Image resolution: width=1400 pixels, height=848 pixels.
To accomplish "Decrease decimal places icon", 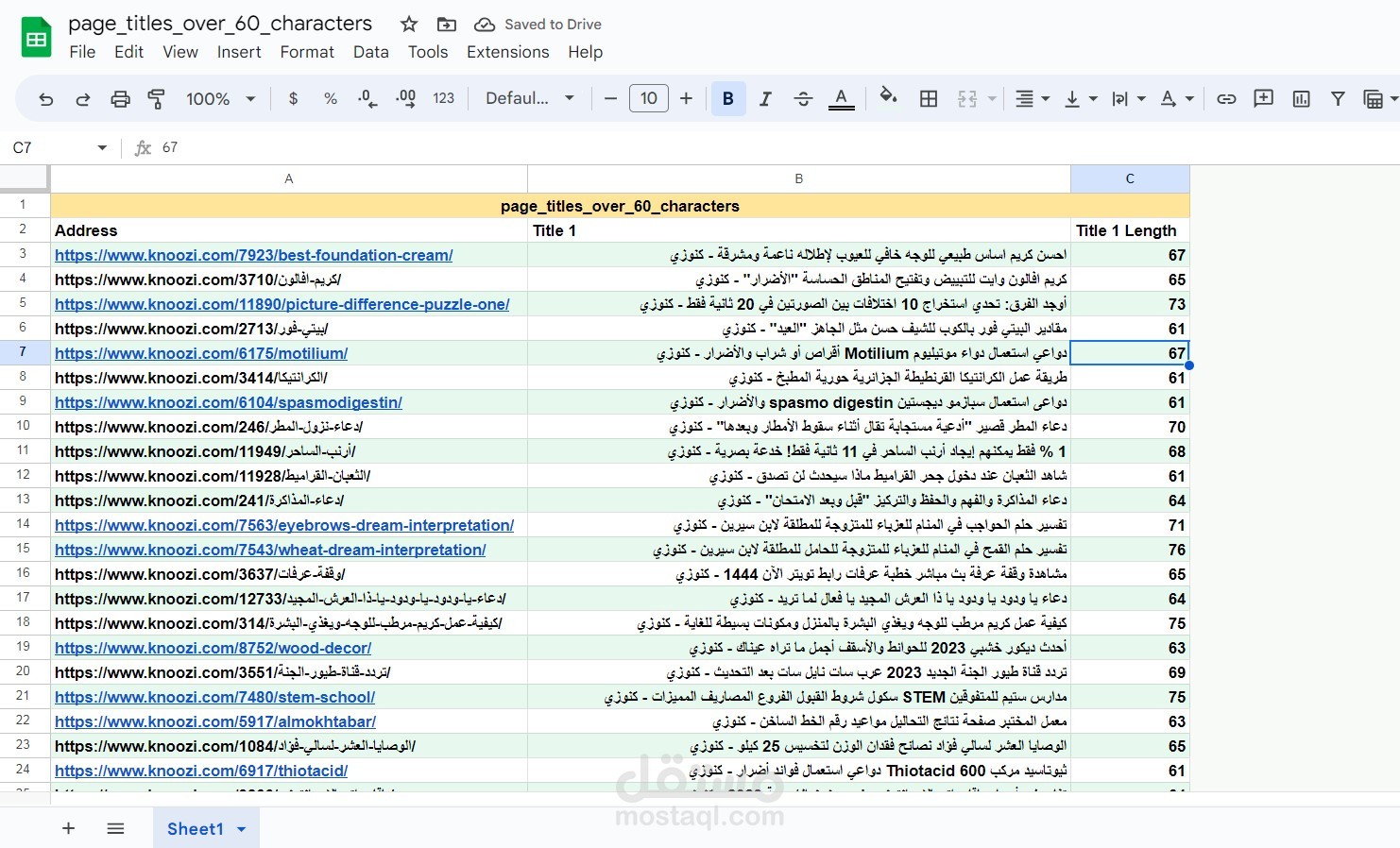I will pos(367,98).
